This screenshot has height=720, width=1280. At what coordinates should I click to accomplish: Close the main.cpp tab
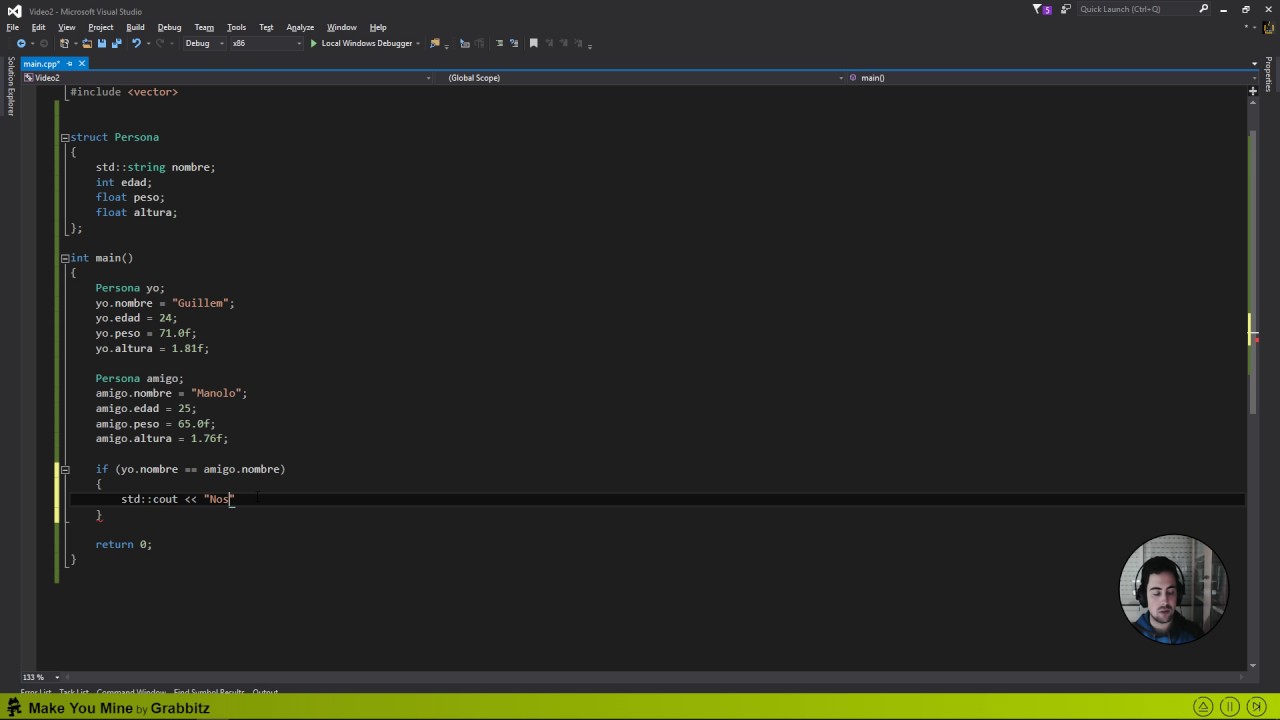pos(82,64)
